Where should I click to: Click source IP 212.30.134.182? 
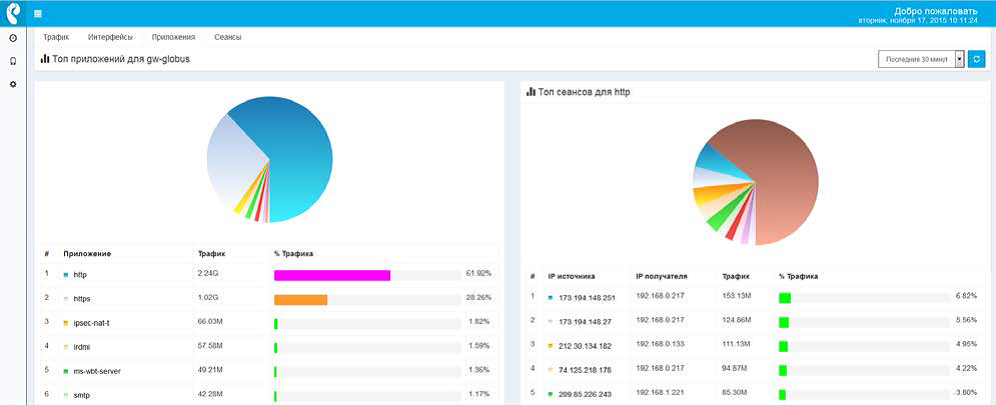[585, 346]
